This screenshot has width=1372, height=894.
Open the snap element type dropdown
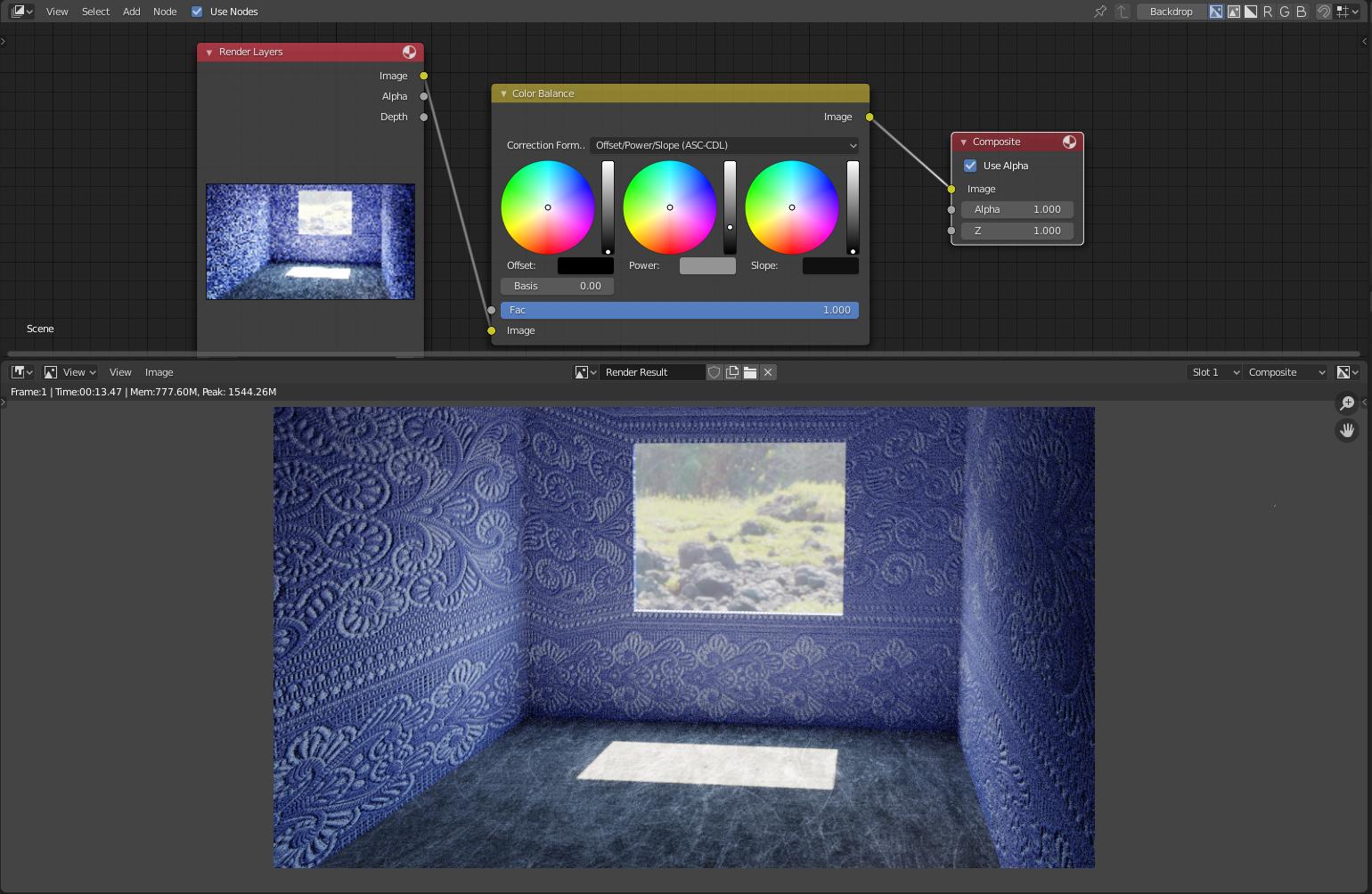click(1347, 12)
